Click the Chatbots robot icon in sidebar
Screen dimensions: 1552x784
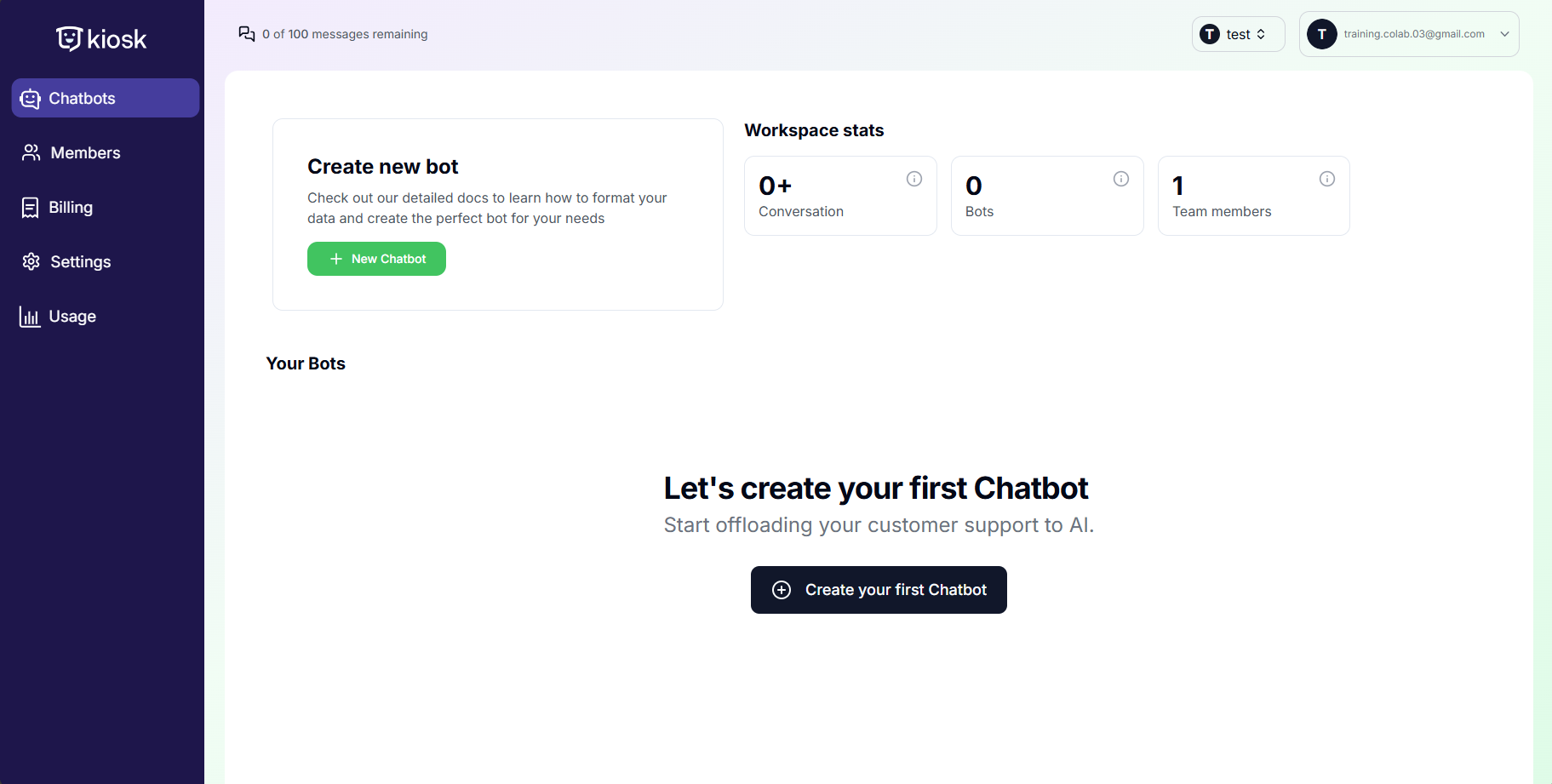[31, 99]
